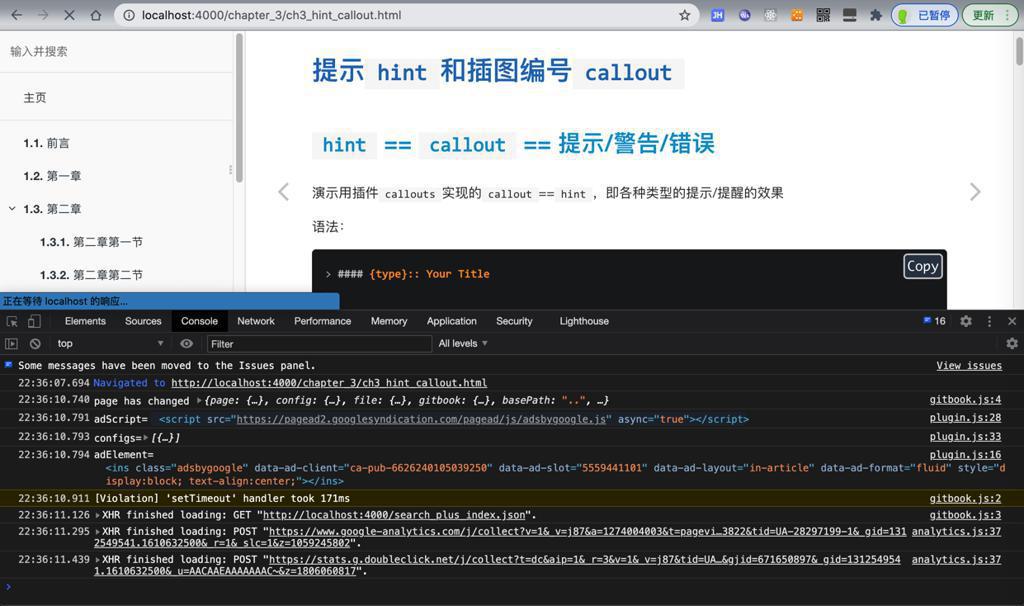Go to the next page arrow
Image resolution: width=1024 pixels, height=606 pixels.
(975, 192)
